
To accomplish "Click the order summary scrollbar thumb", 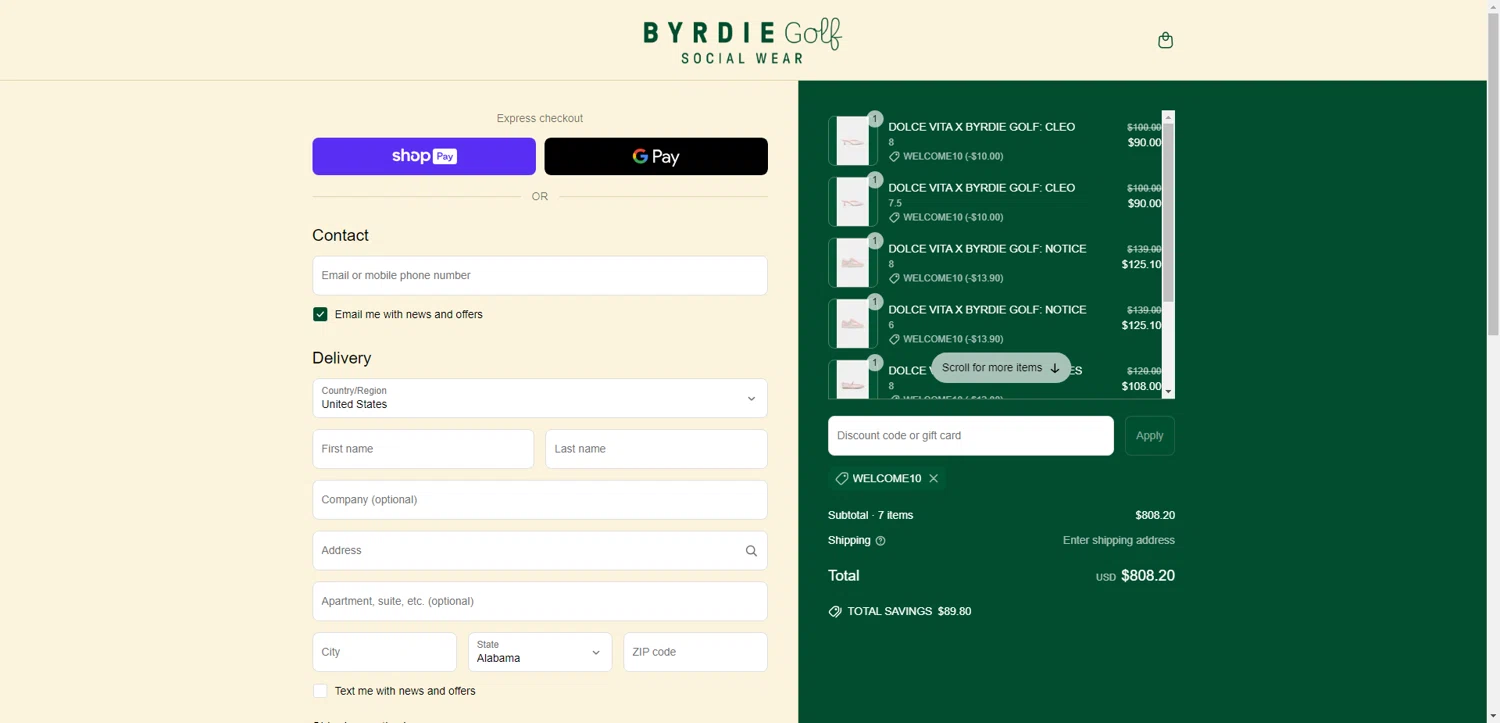I will click(1168, 212).
